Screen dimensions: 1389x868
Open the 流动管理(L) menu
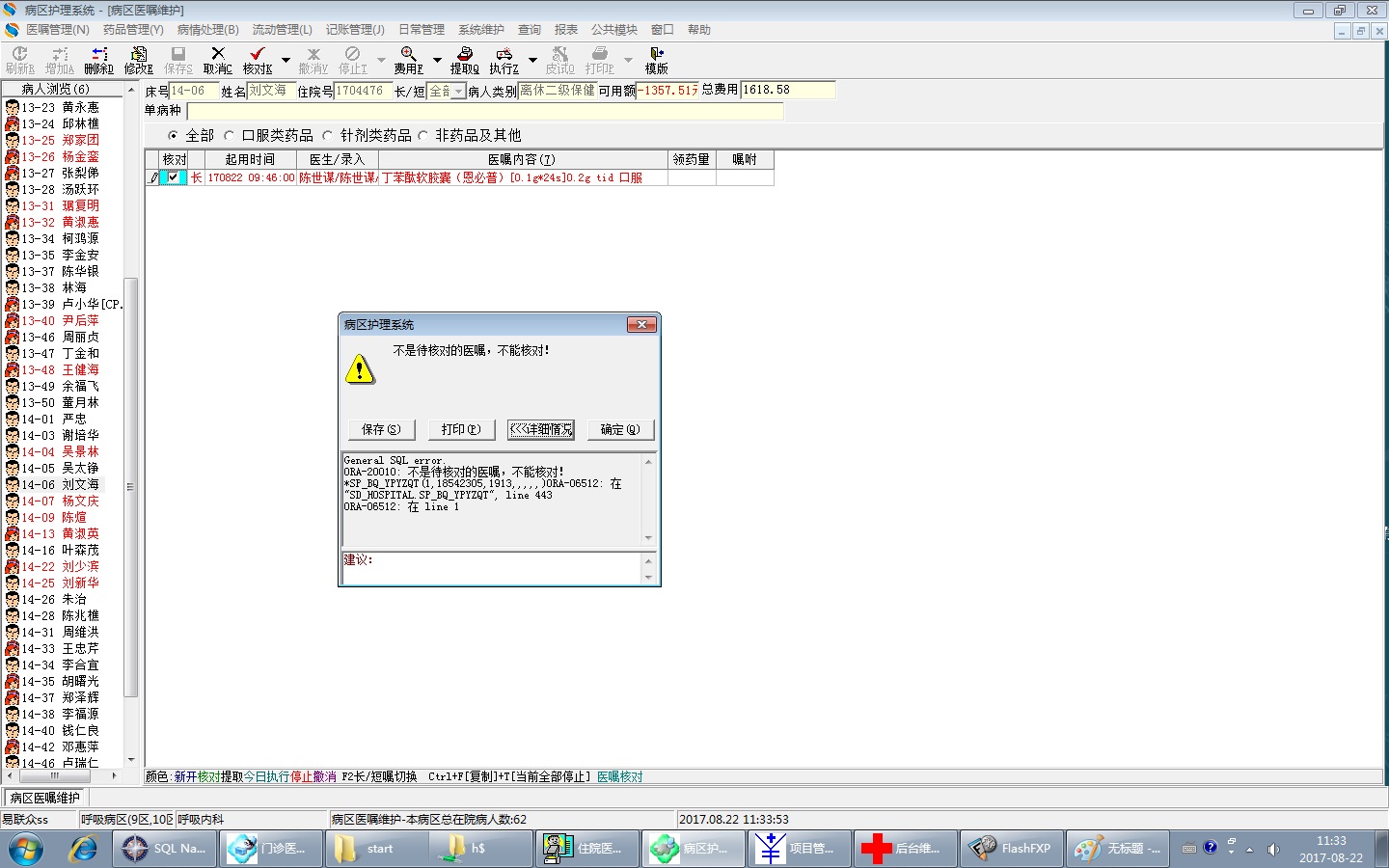coord(282,30)
